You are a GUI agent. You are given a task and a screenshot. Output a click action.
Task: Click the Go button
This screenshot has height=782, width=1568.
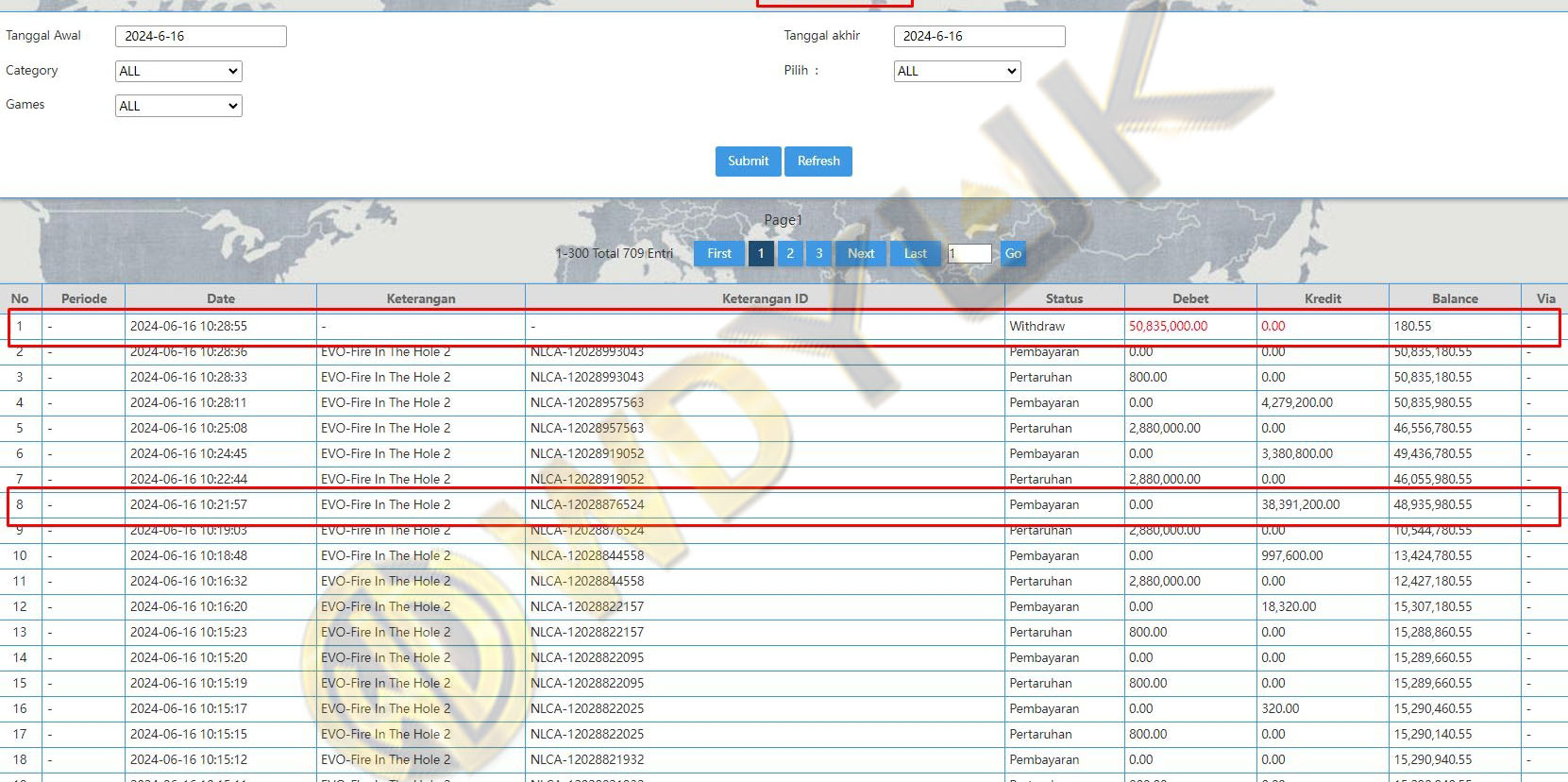click(x=1013, y=253)
